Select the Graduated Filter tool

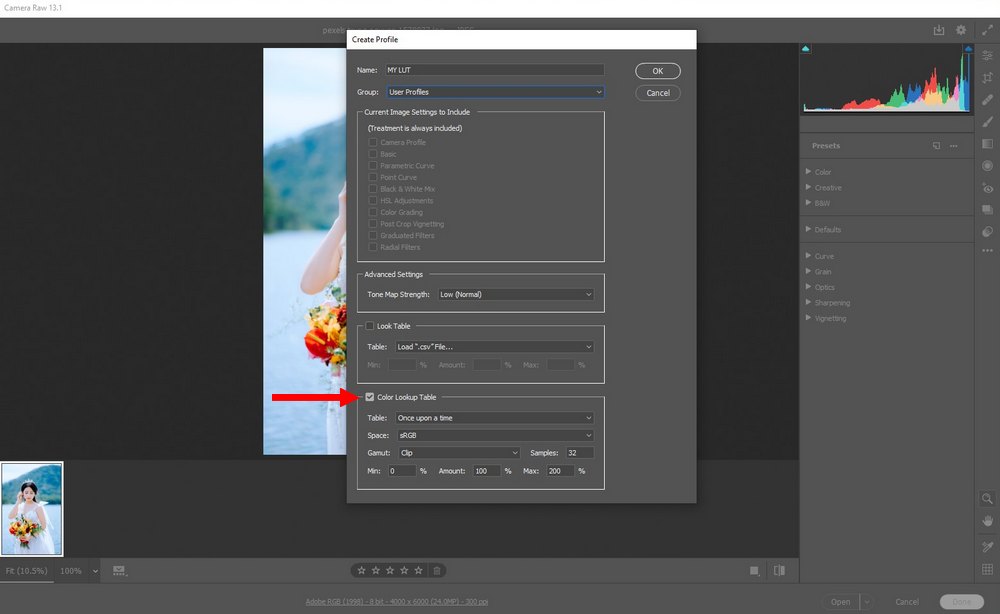tap(987, 143)
